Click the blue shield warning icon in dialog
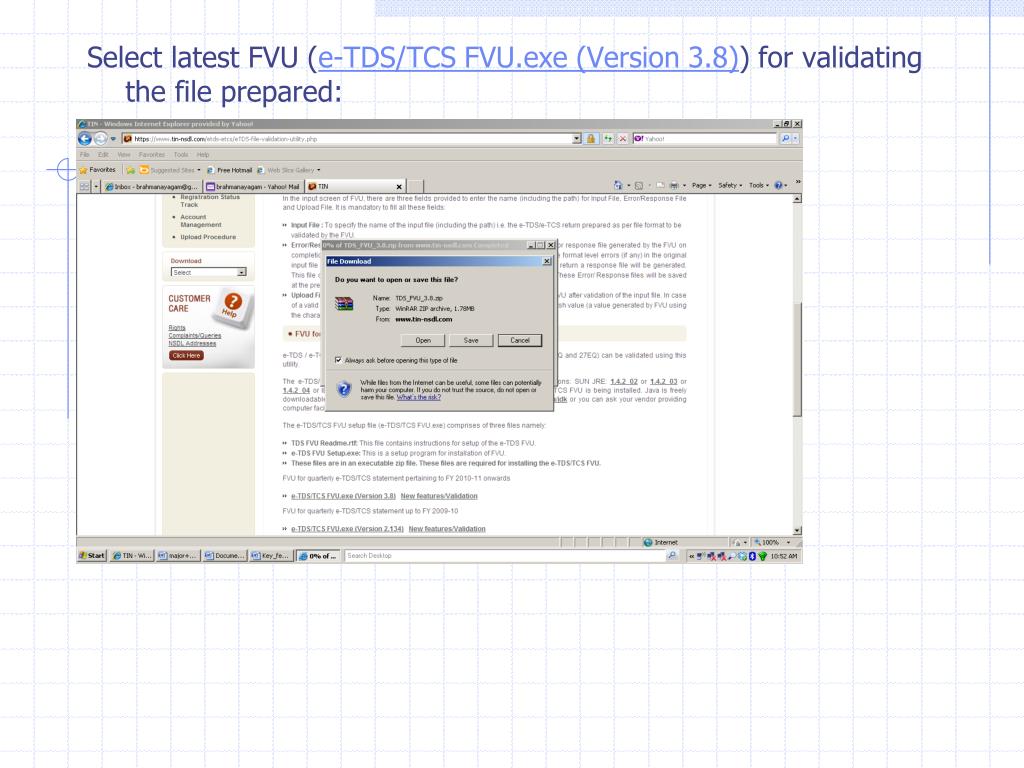This screenshot has width=1024, height=768. 344,389
